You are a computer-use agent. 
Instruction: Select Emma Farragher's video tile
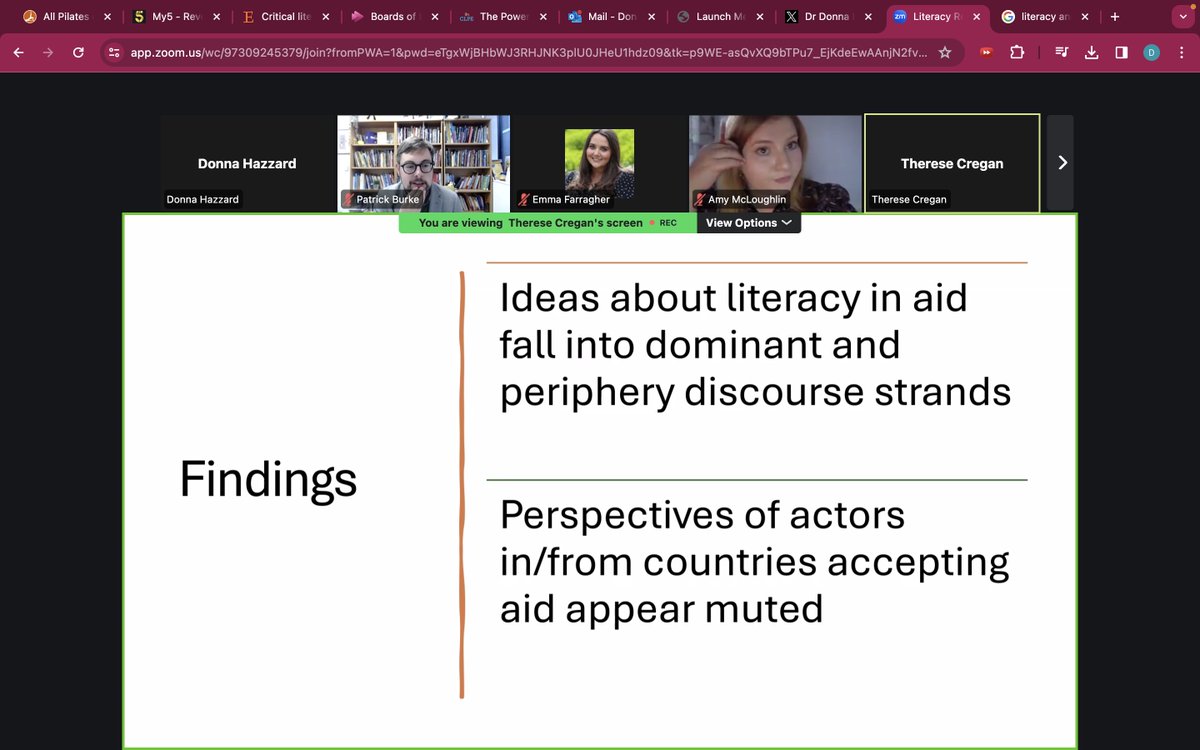(x=599, y=163)
